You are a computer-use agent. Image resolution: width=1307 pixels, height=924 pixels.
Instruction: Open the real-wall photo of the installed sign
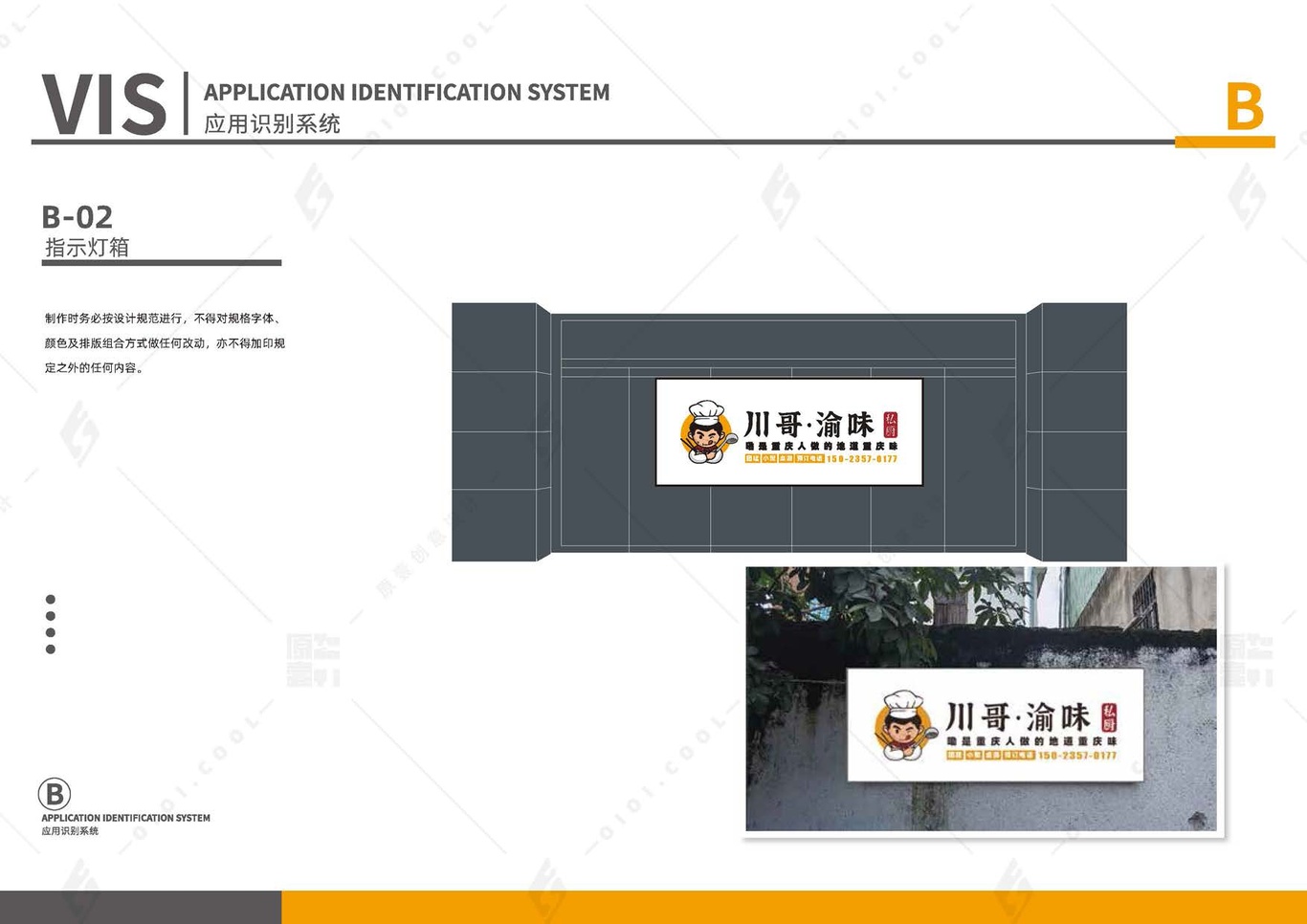[x=982, y=699]
